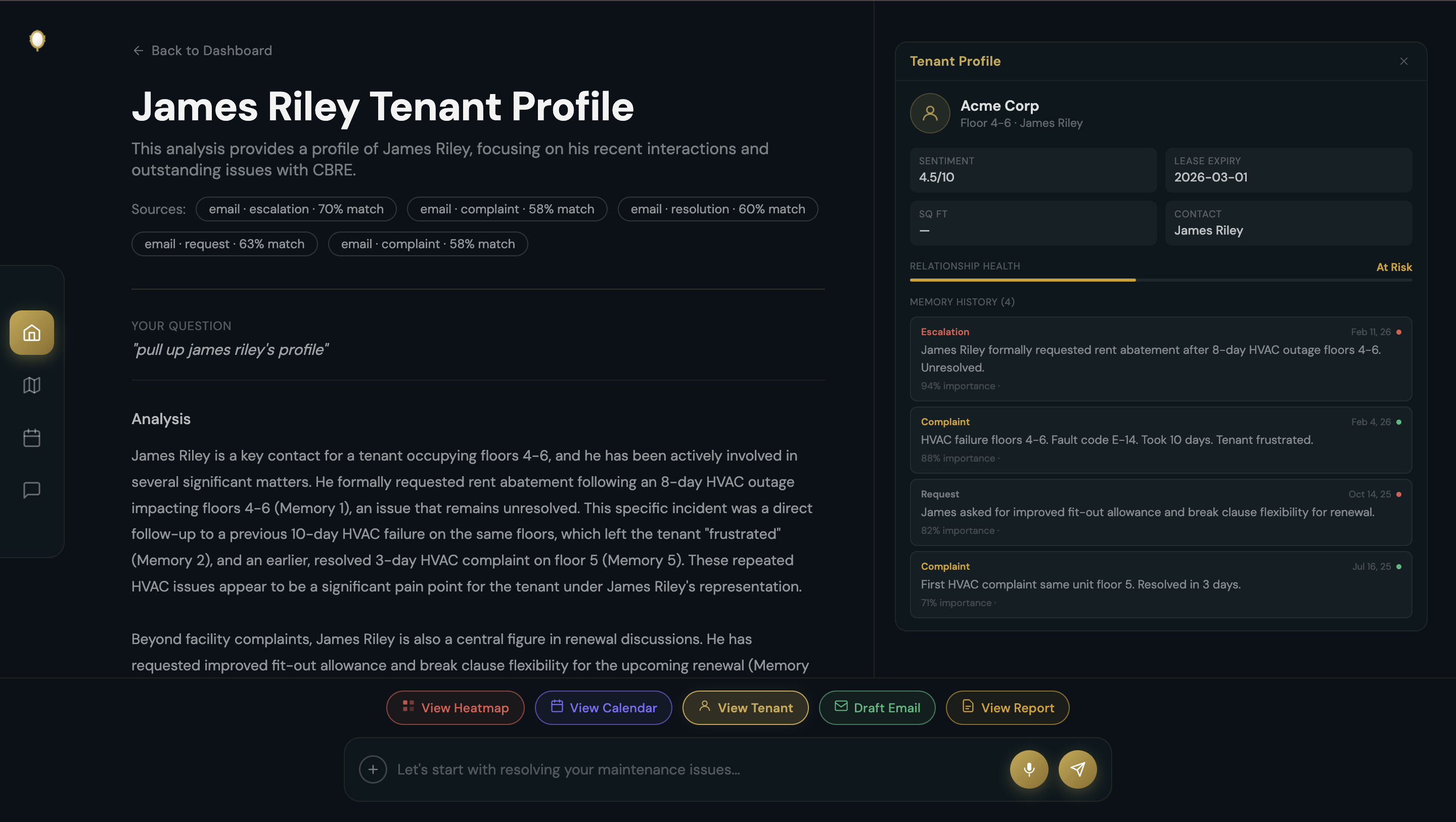The height and width of the screenshot is (822, 1456).
Task: Click View Calendar button
Action: (x=603, y=707)
